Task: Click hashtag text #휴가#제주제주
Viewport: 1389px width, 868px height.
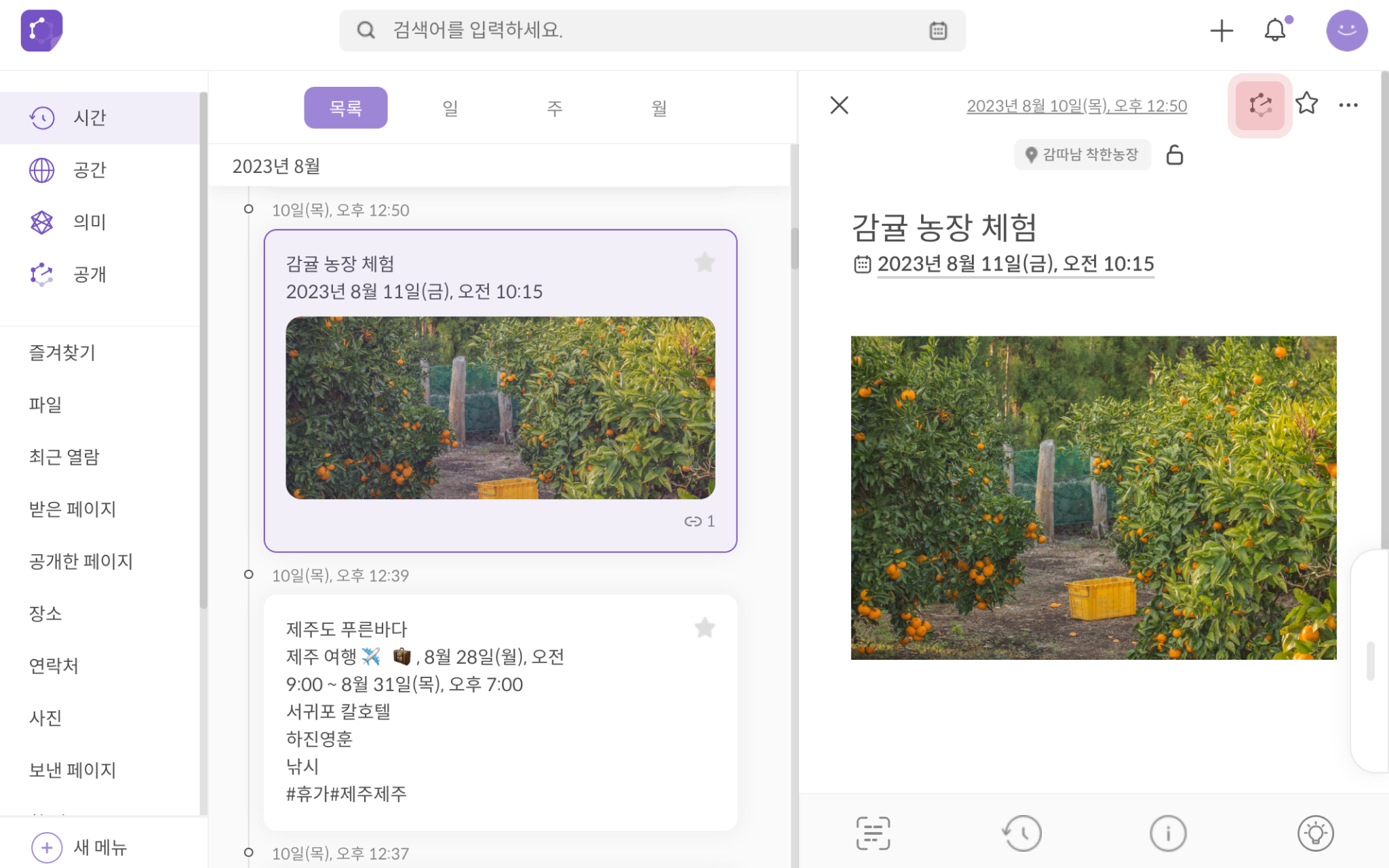Action: [347, 793]
